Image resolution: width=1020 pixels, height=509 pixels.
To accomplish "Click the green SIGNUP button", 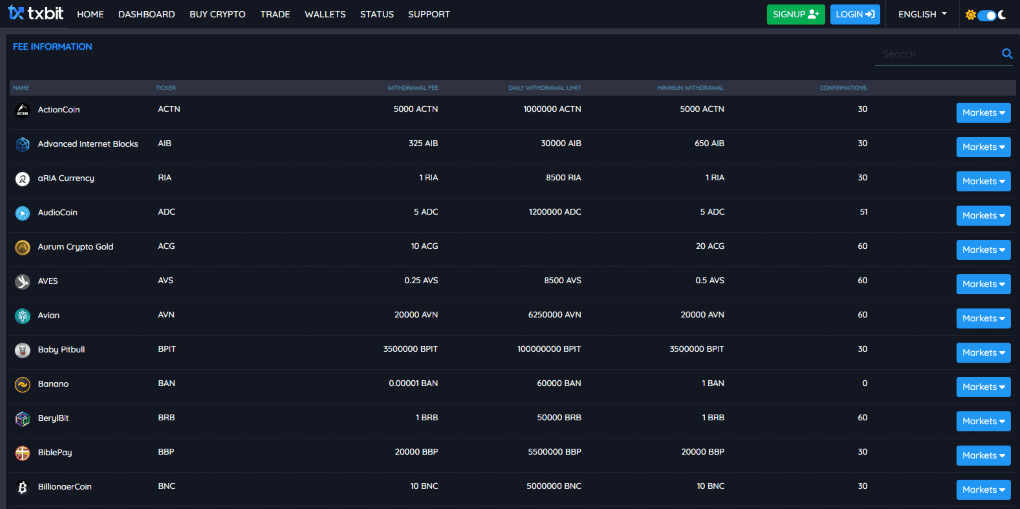I will [x=796, y=14].
